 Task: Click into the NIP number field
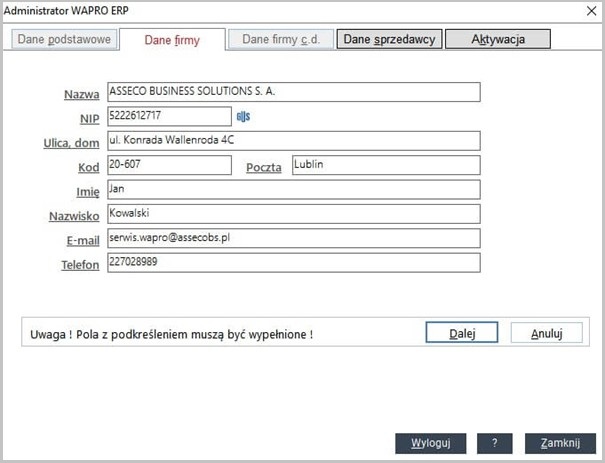coord(168,116)
